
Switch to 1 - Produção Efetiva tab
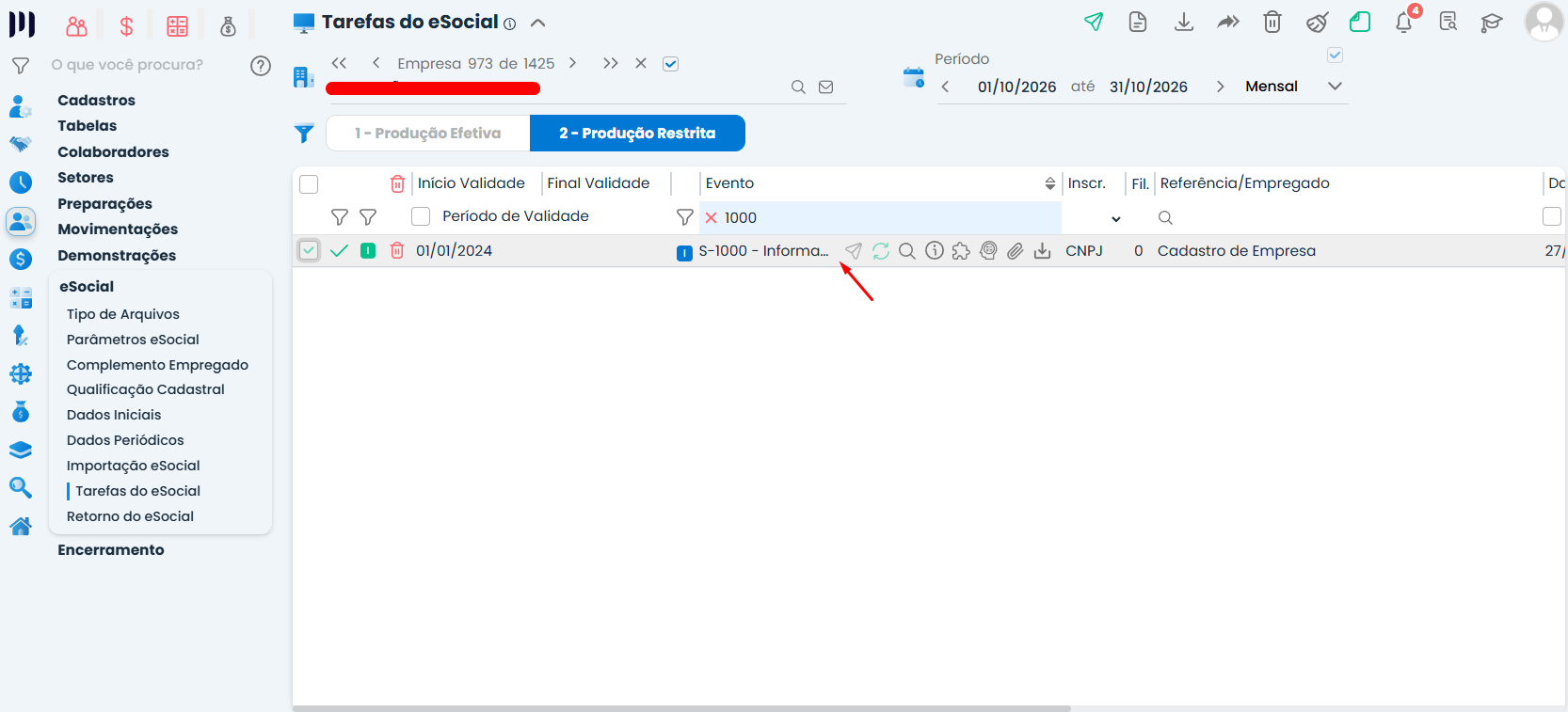pyautogui.click(x=428, y=133)
